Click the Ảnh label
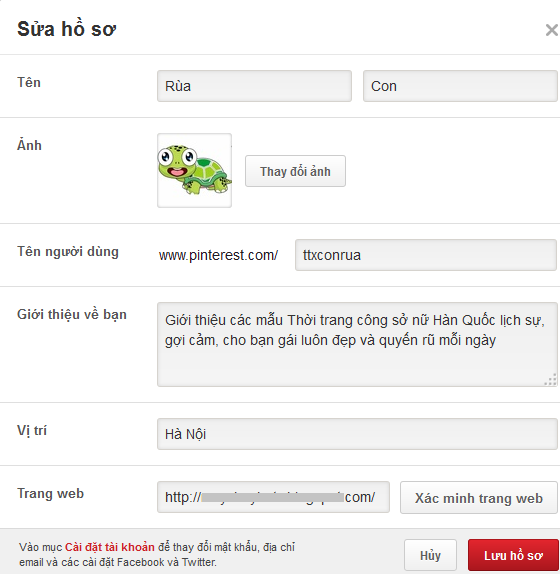This screenshot has height=574, width=560. pos(29,145)
